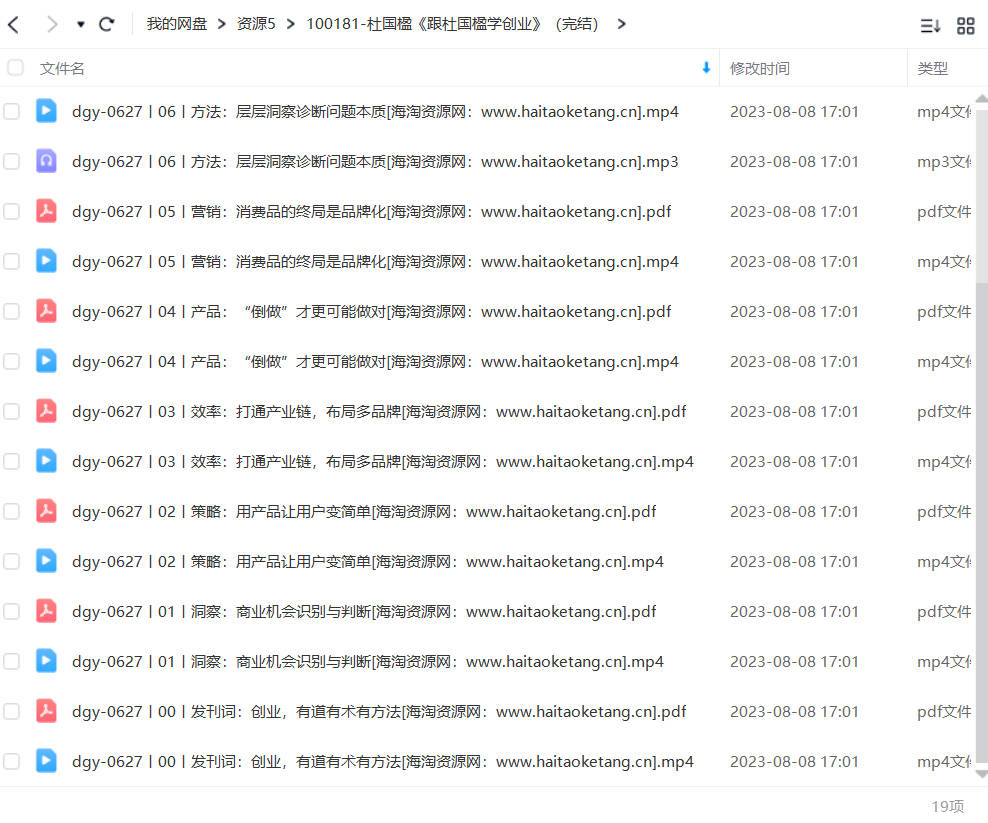Screen dimensions: 988x823
Task: Select file name 00 发刊词 创业 mp4
Action: pos(382,761)
